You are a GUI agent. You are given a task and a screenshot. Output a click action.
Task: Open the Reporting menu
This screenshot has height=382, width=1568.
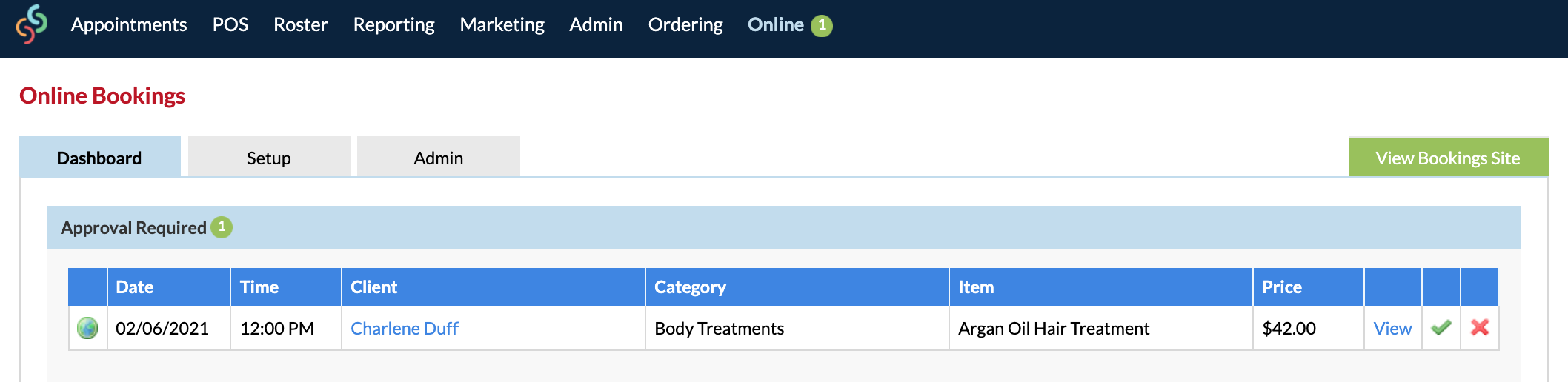[393, 24]
